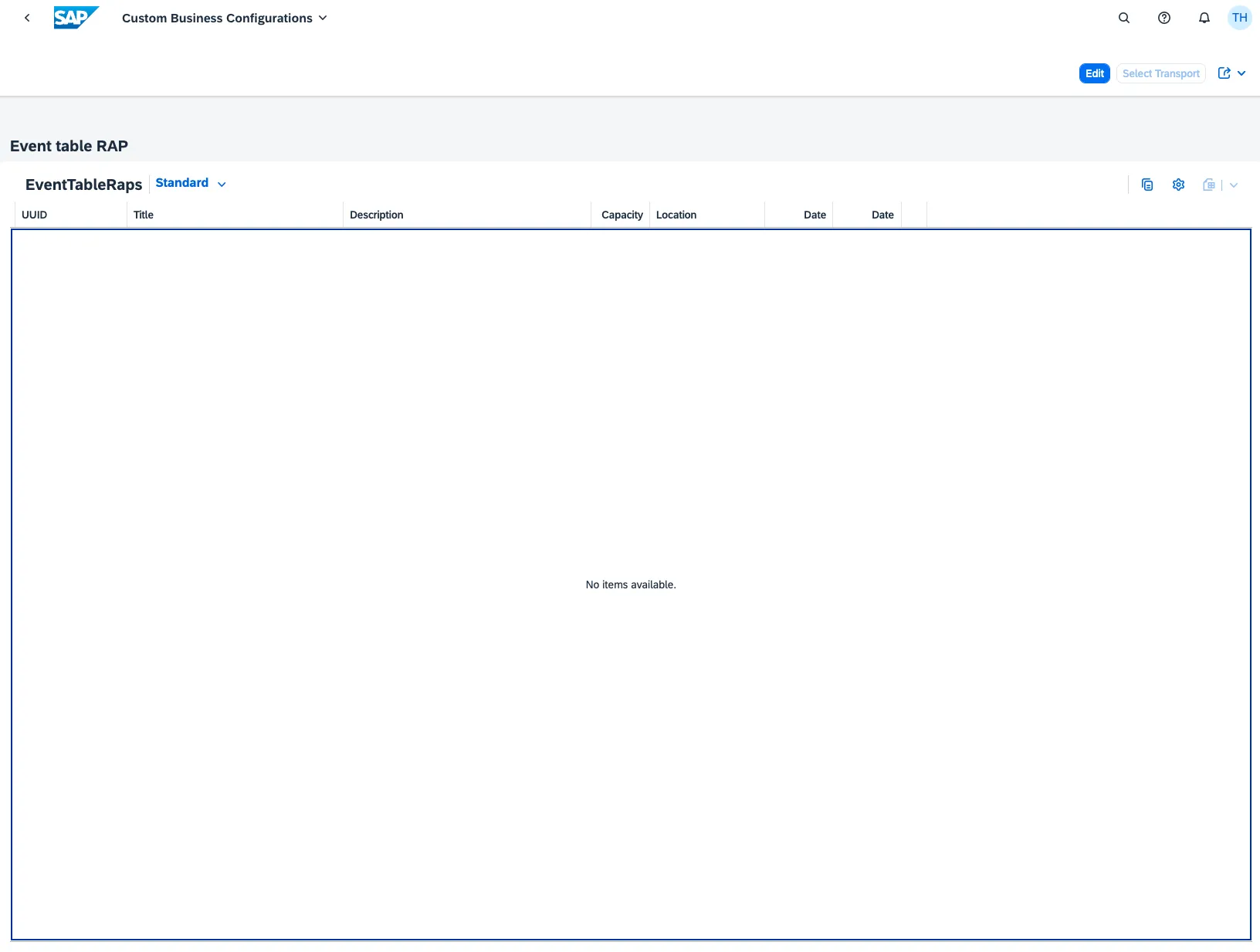Open the TH user profile avatar

pos(1239,18)
